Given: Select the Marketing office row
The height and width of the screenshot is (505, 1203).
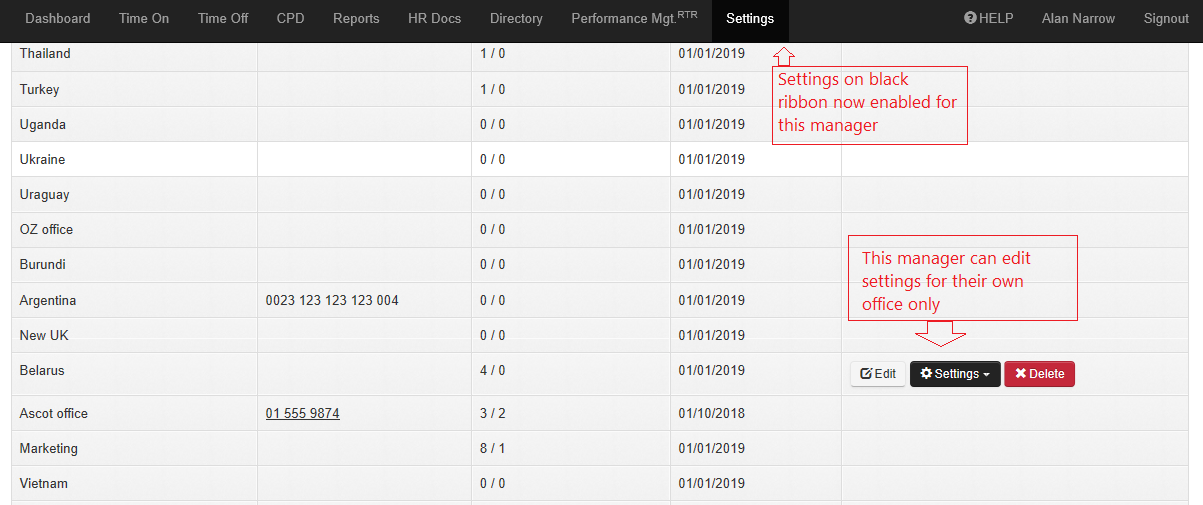Looking at the screenshot, I should [x=48, y=449].
